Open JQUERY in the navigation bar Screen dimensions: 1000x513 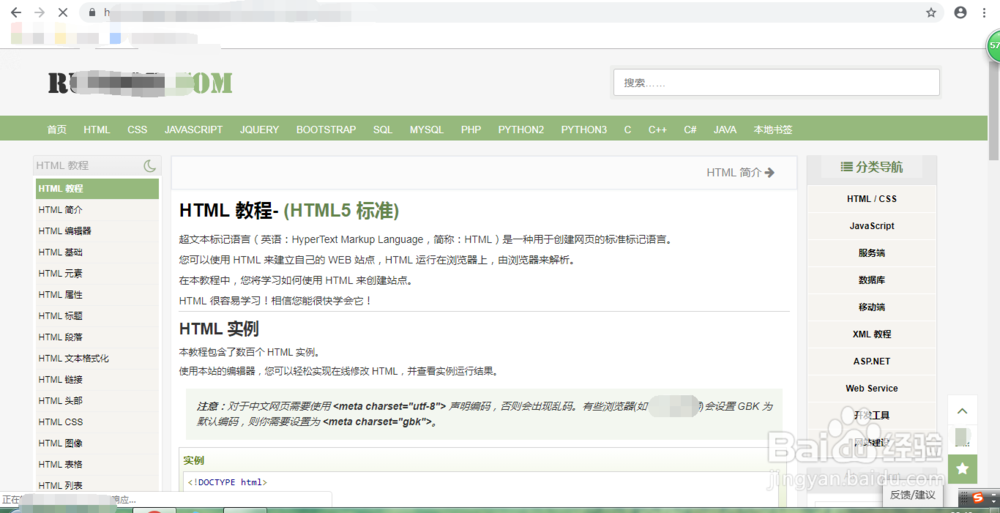260,130
